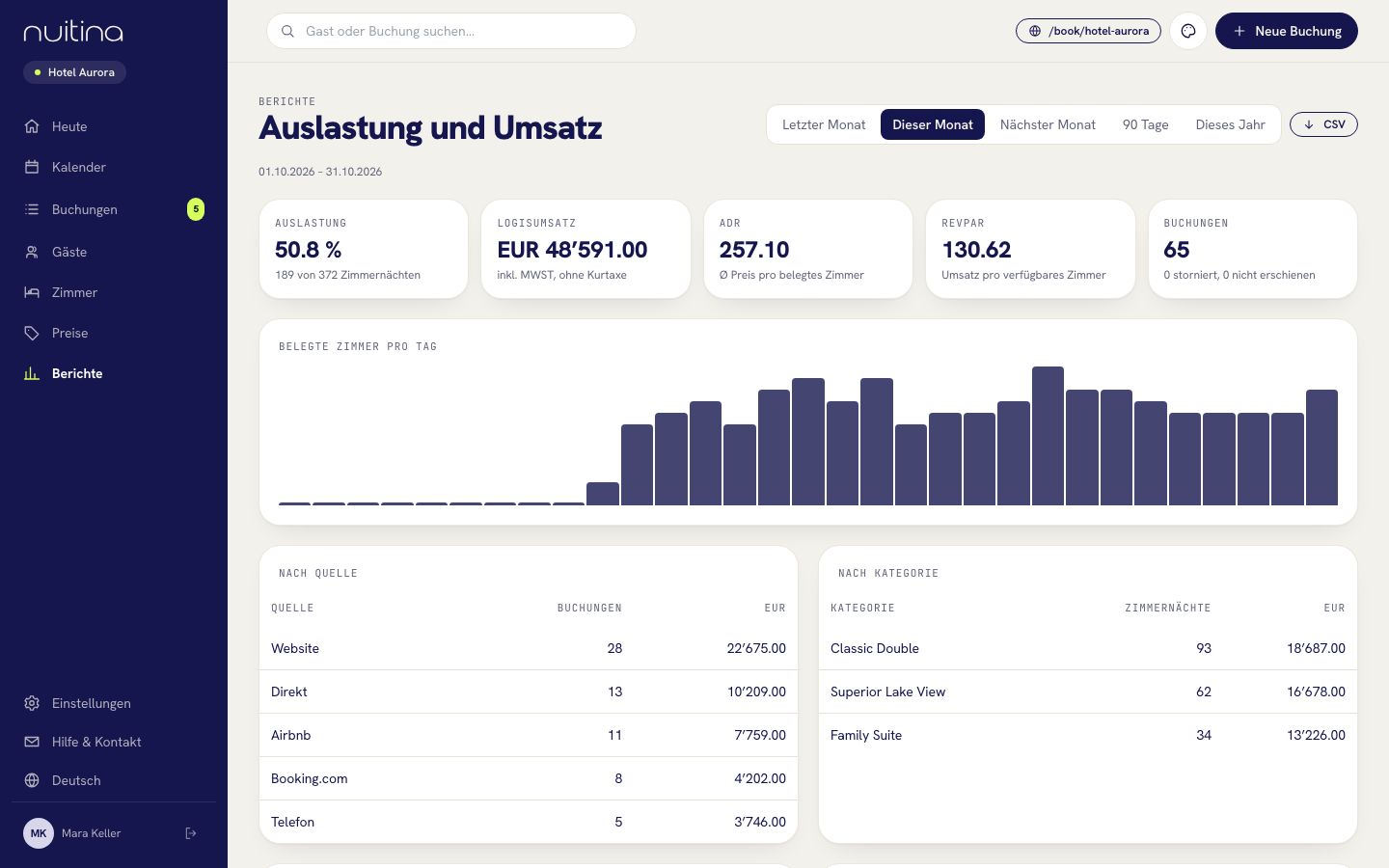
Task: Click the Classic Double category row
Action: coord(1088,648)
